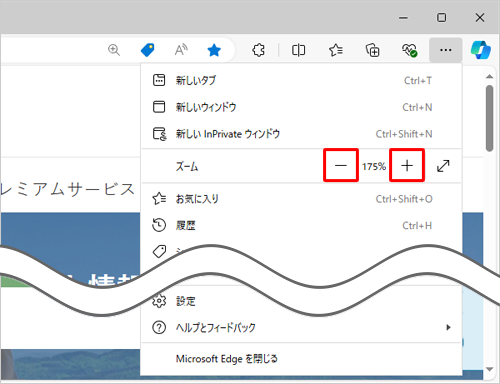The width and height of the screenshot is (500, 384).
Task: Click the Settings and more ellipsis button
Action: click(x=446, y=50)
